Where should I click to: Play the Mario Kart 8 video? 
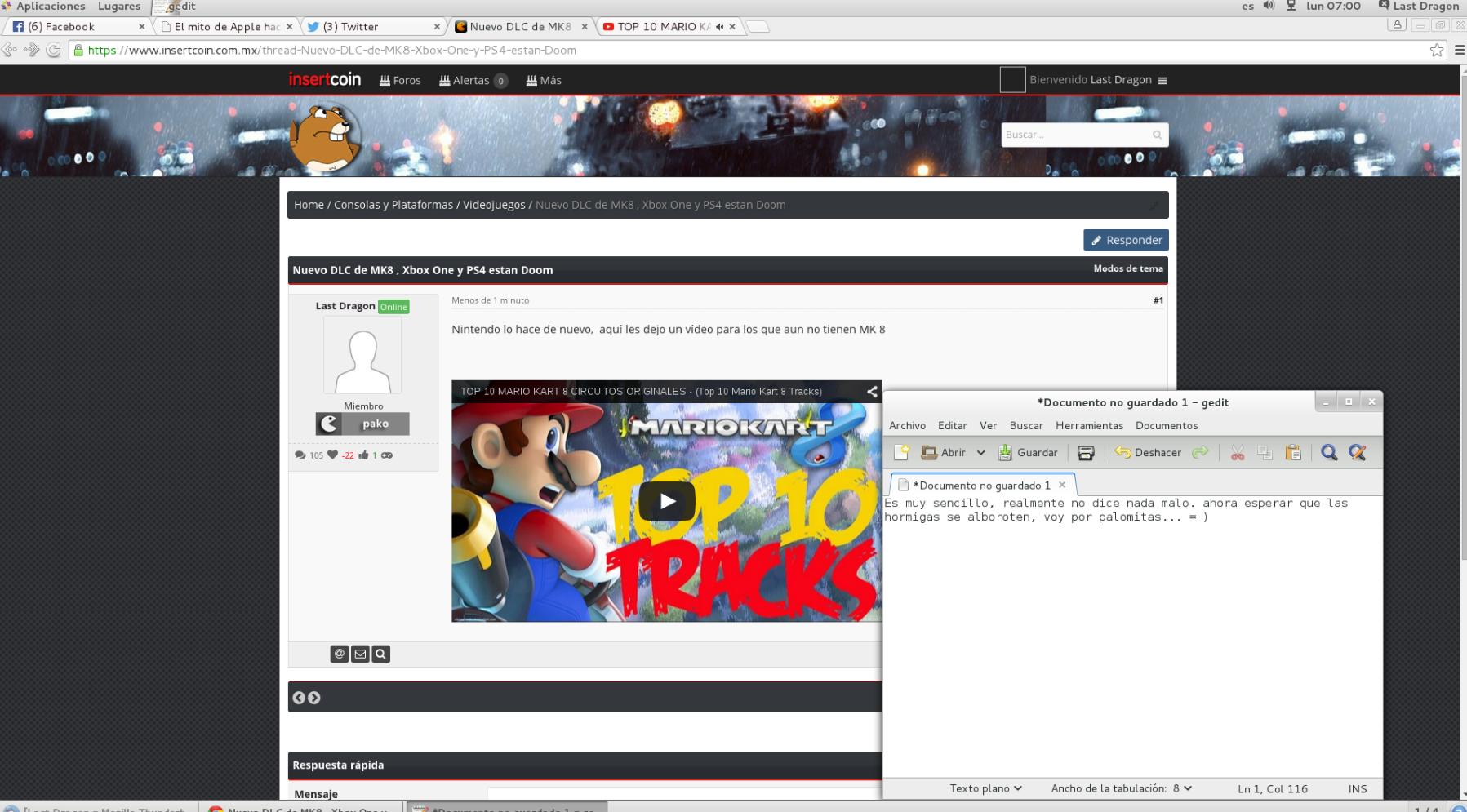coord(666,501)
